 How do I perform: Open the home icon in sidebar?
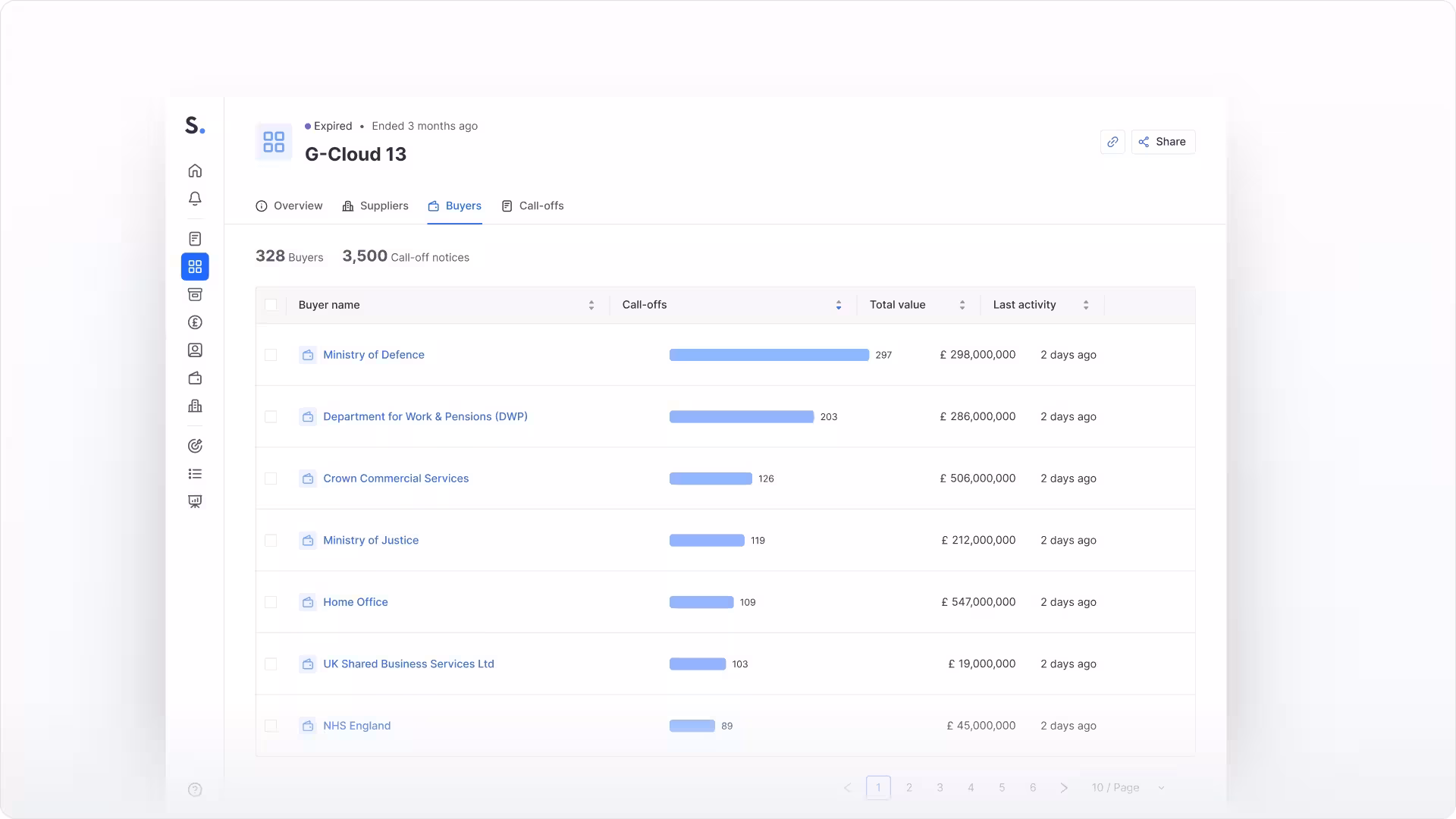click(195, 171)
